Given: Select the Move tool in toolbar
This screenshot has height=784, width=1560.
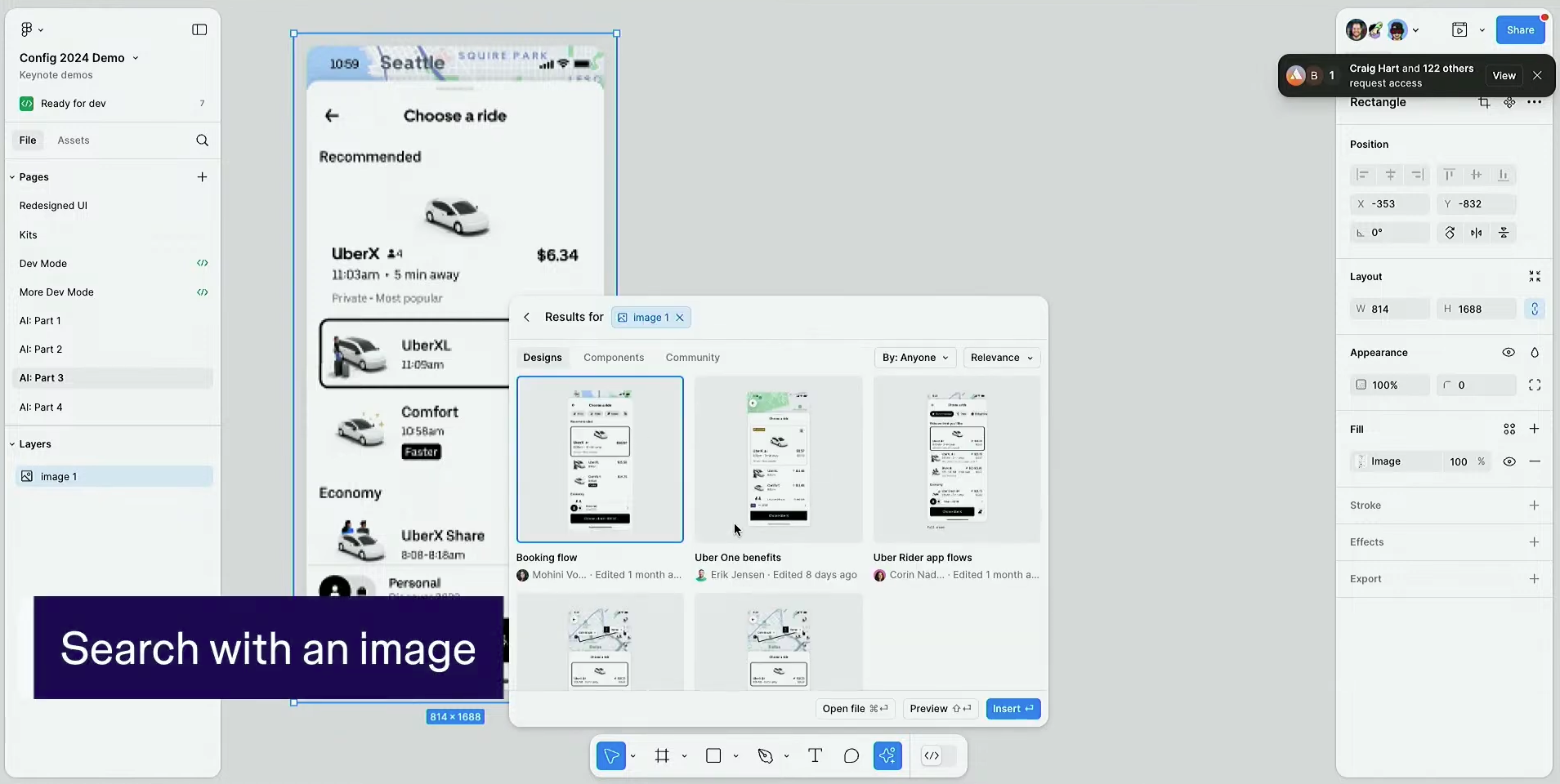Looking at the screenshot, I should [610, 756].
